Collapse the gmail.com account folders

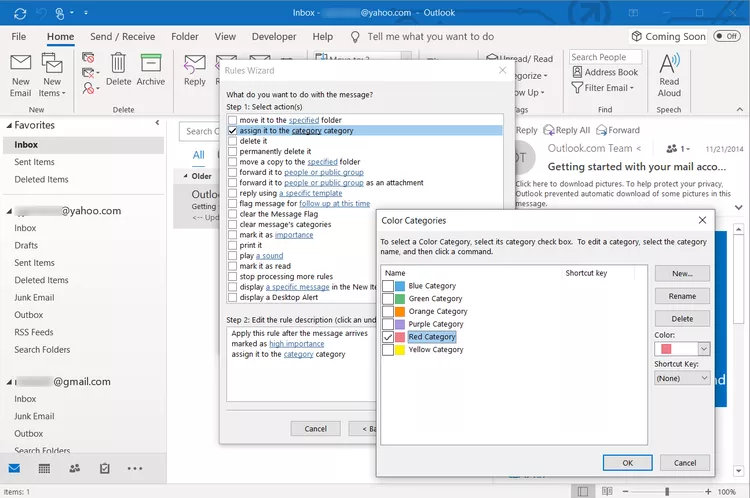tap(9, 382)
